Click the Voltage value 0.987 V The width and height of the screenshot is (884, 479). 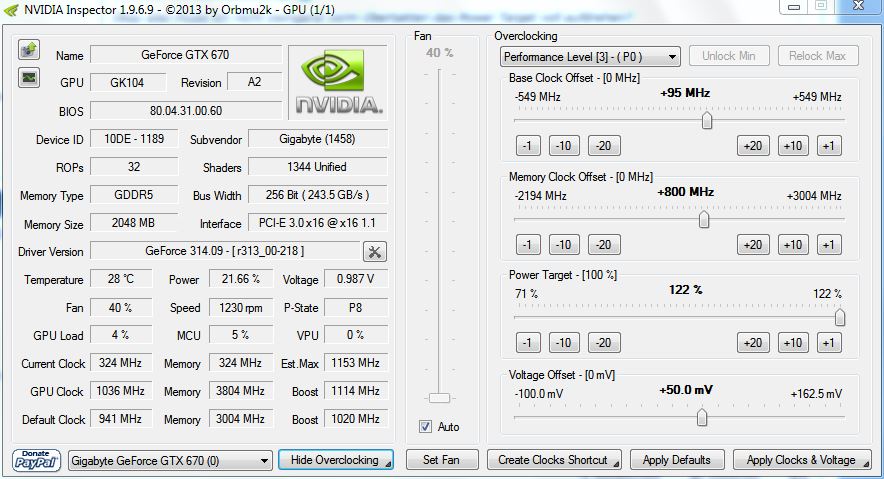356,279
